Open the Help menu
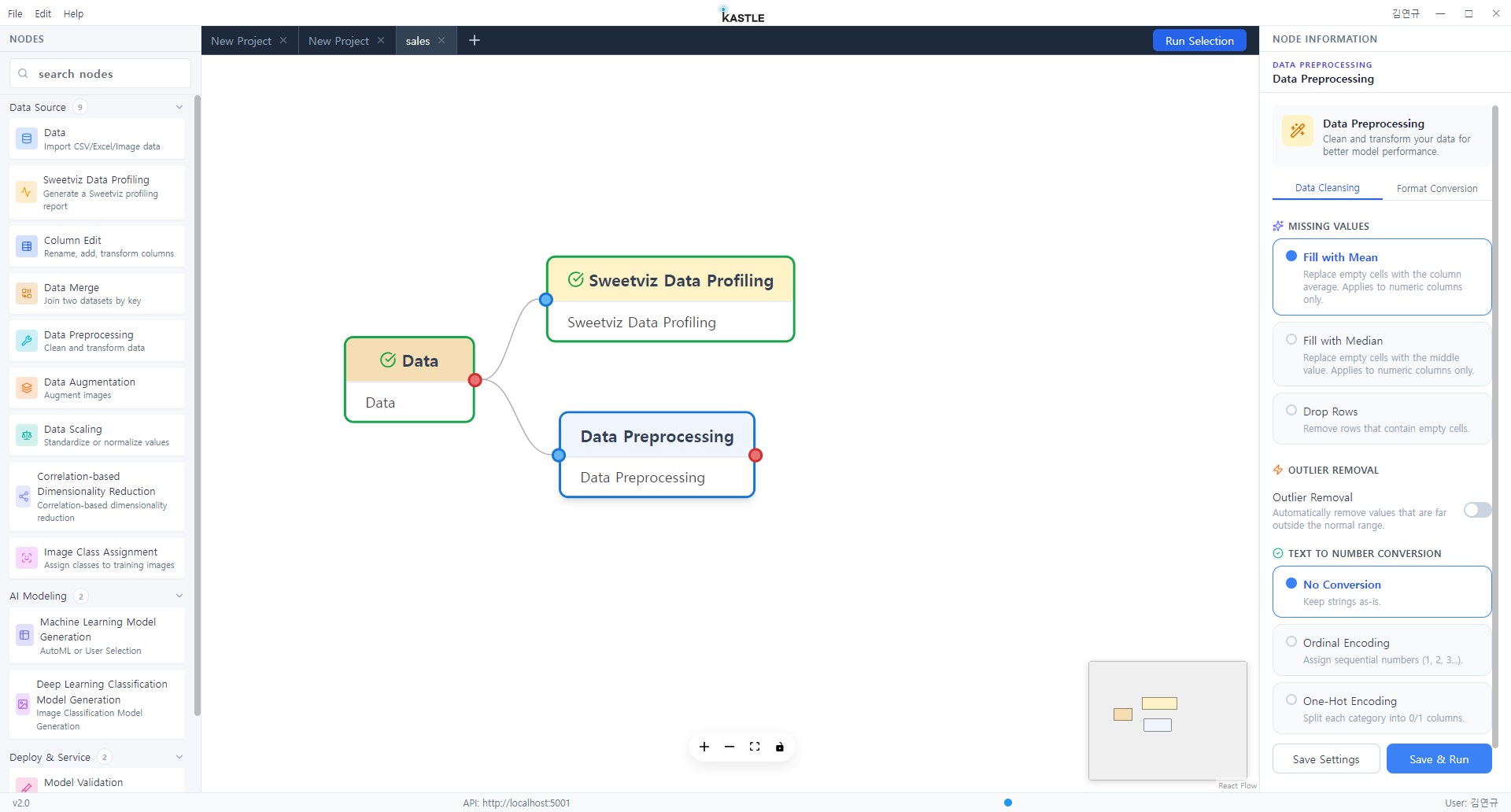 point(73,13)
